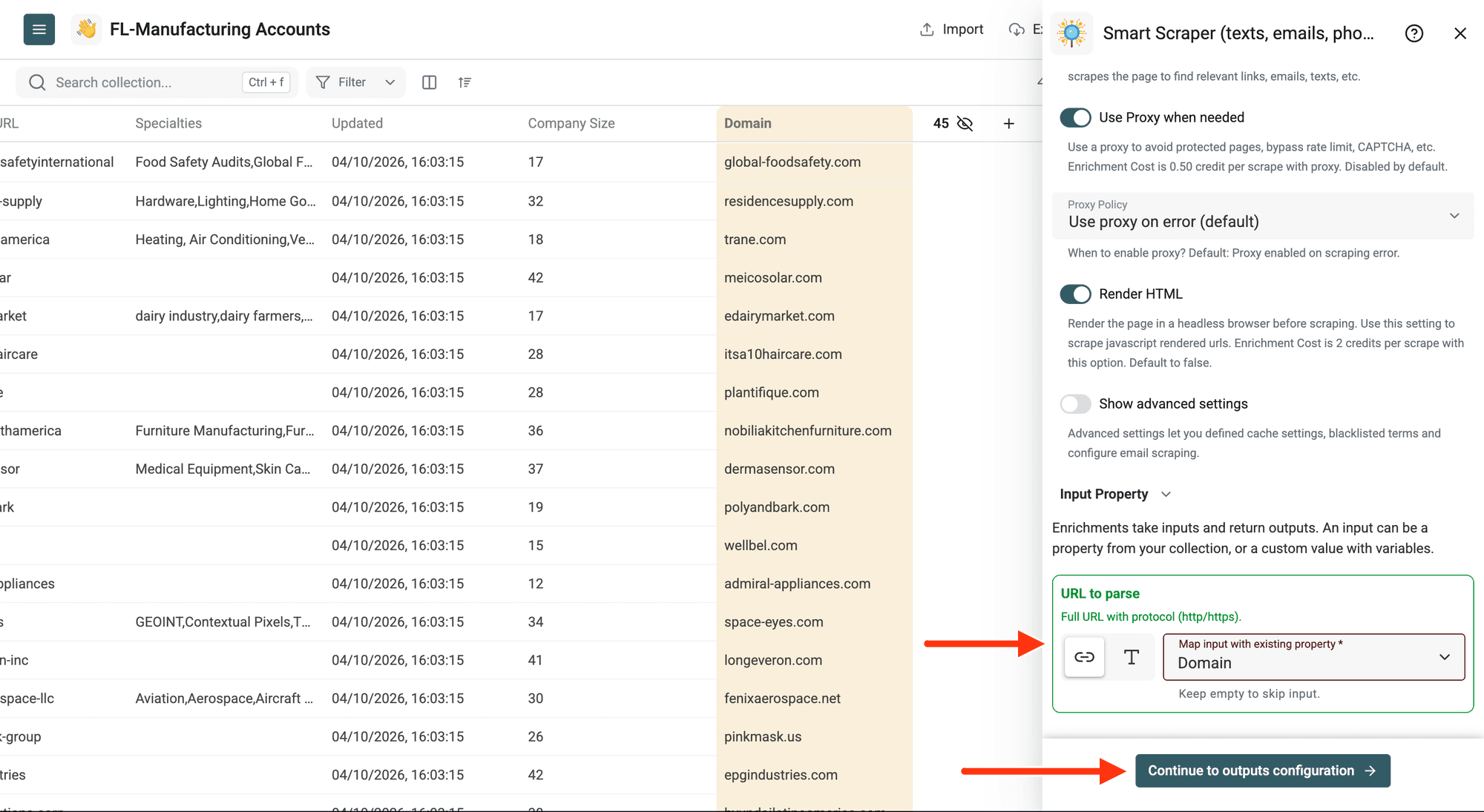Select the space-eyes.com cell

814,622
